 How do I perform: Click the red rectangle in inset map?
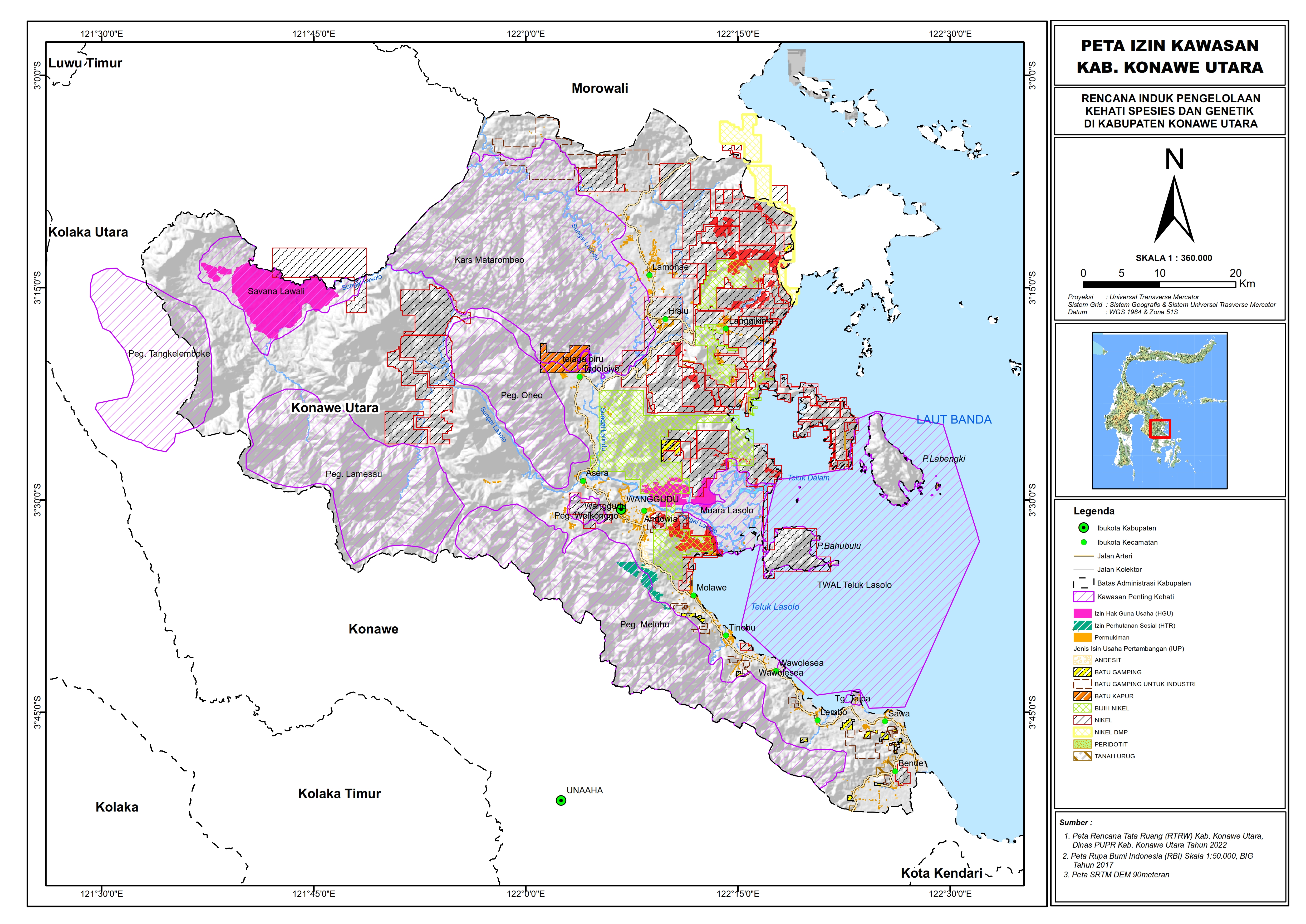1159,429
